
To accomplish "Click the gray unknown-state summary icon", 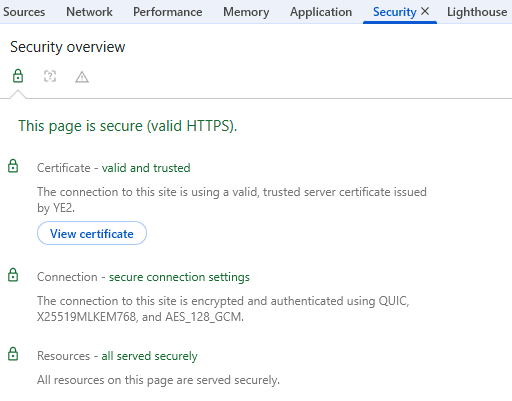I will coord(50,76).
